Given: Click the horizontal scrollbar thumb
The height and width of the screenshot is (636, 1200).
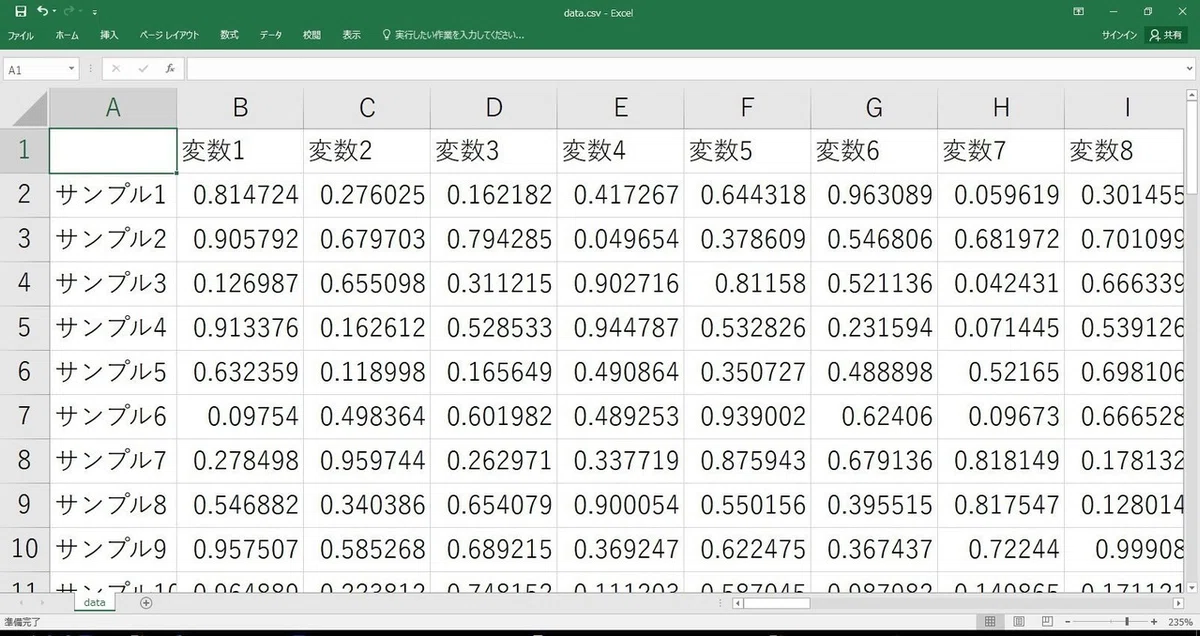Looking at the screenshot, I should coord(776,603).
